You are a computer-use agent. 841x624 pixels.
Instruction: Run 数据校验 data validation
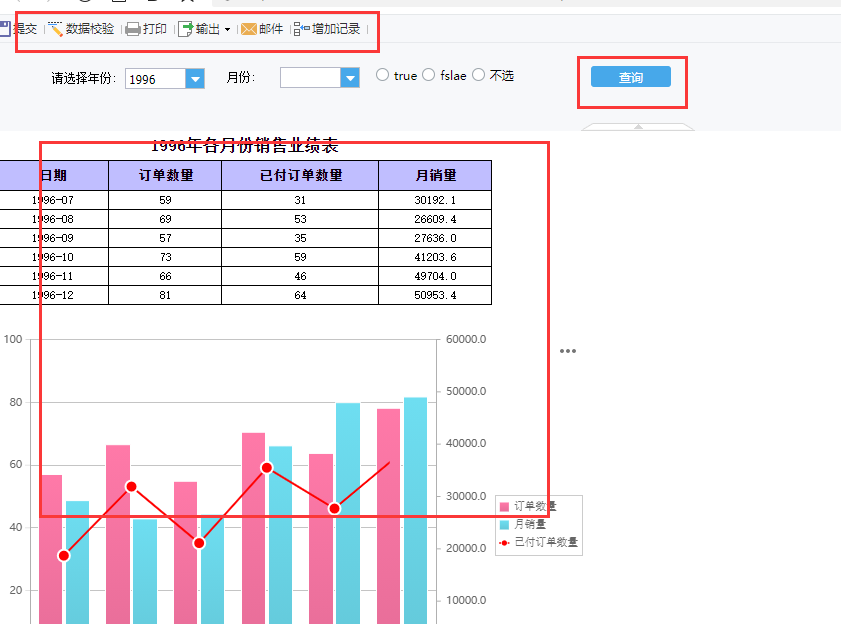pyautogui.click(x=82, y=29)
